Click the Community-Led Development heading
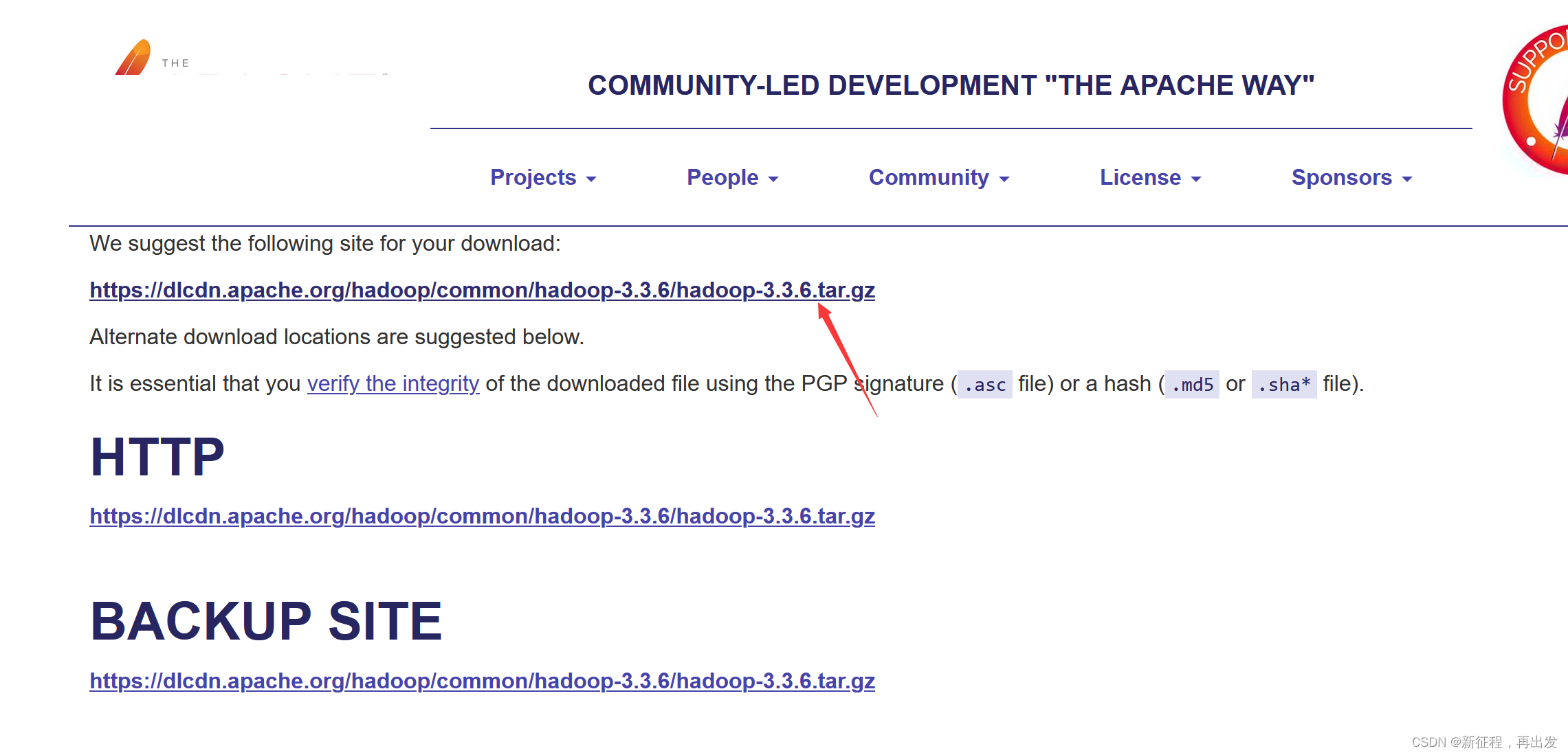Viewport: 1568px width, 755px height. [x=951, y=85]
